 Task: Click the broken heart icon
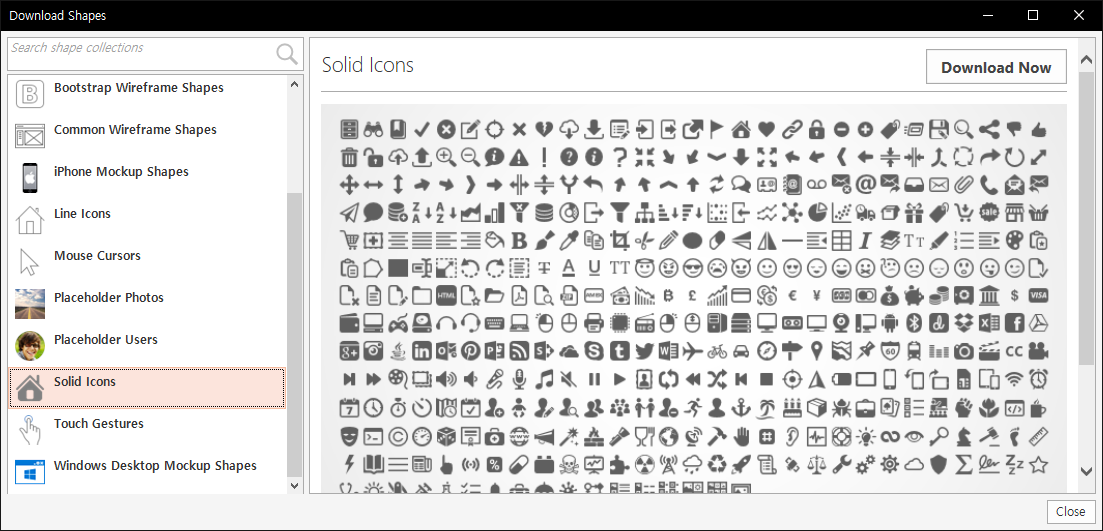point(544,129)
